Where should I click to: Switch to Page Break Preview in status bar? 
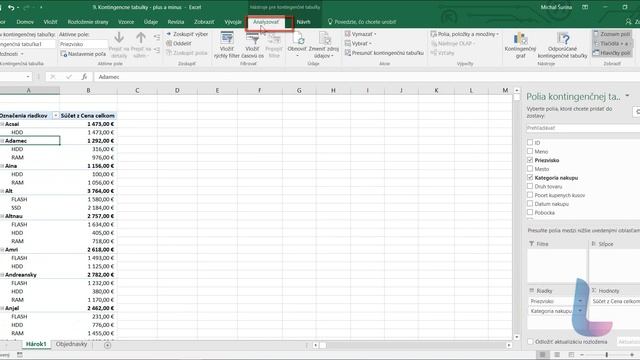[571, 355]
